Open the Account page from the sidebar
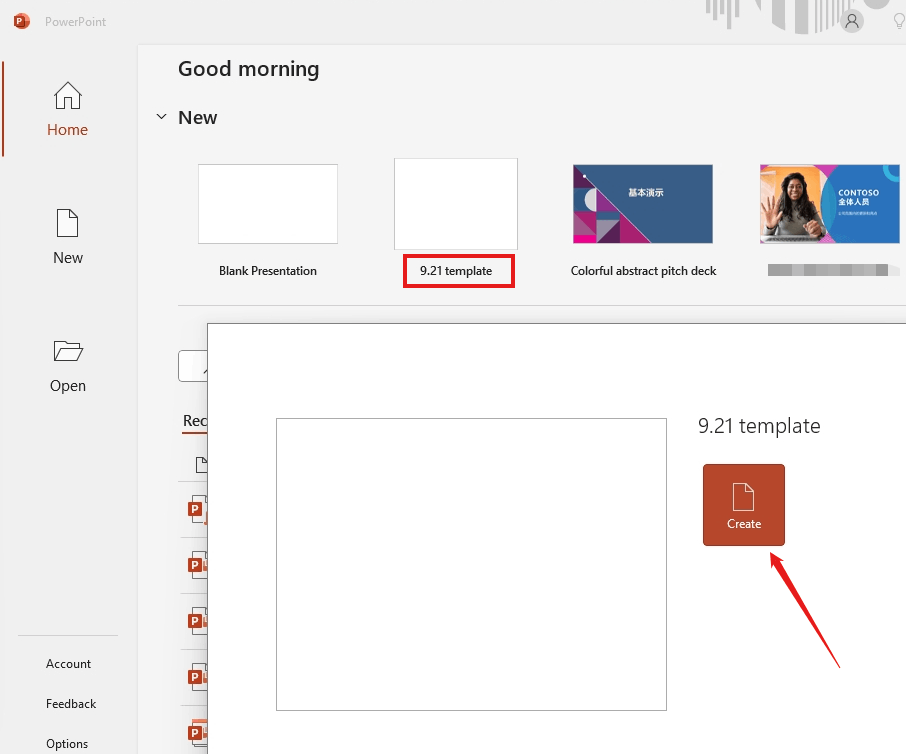Image resolution: width=906 pixels, height=754 pixels. point(67,663)
